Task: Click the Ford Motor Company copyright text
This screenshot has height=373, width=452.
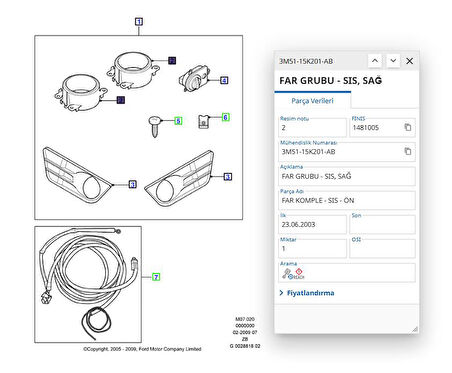Action: (142, 349)
